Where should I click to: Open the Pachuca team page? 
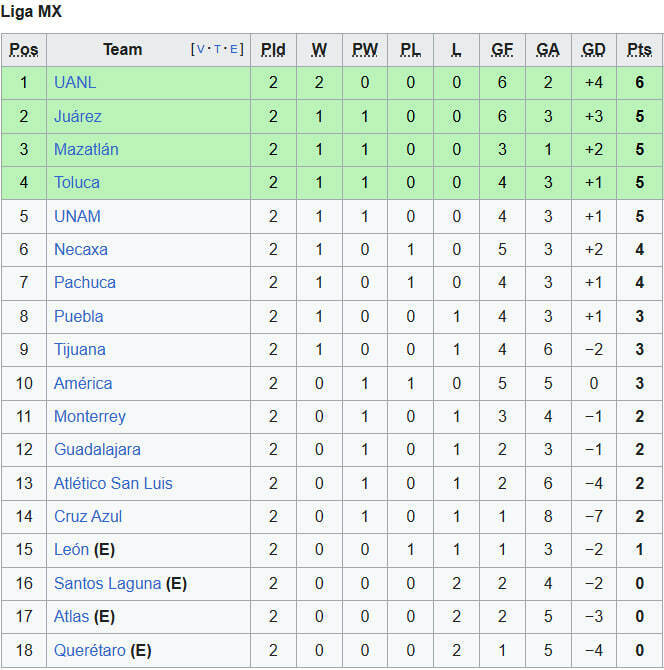tap(85, 282)
